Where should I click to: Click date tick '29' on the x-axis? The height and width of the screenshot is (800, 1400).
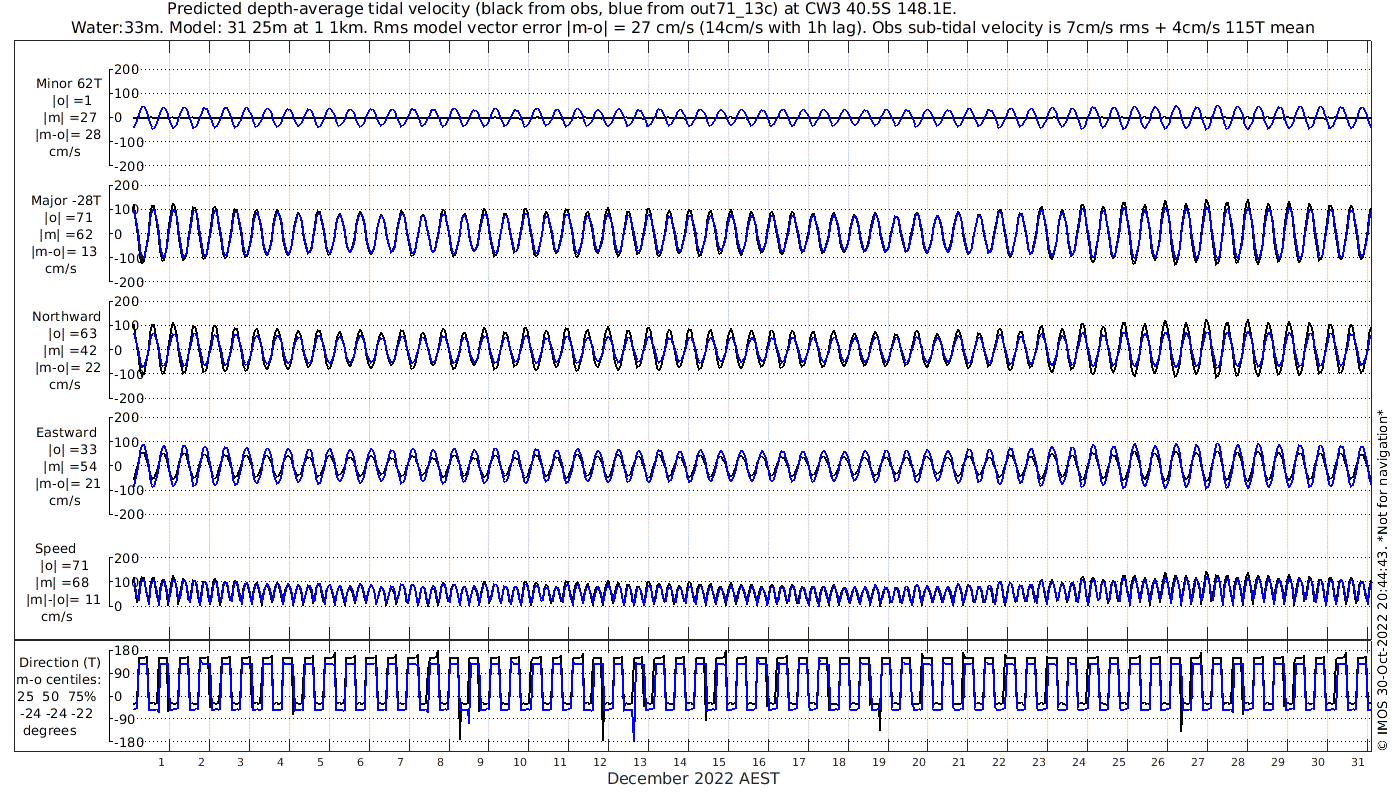pos(1278,762)
